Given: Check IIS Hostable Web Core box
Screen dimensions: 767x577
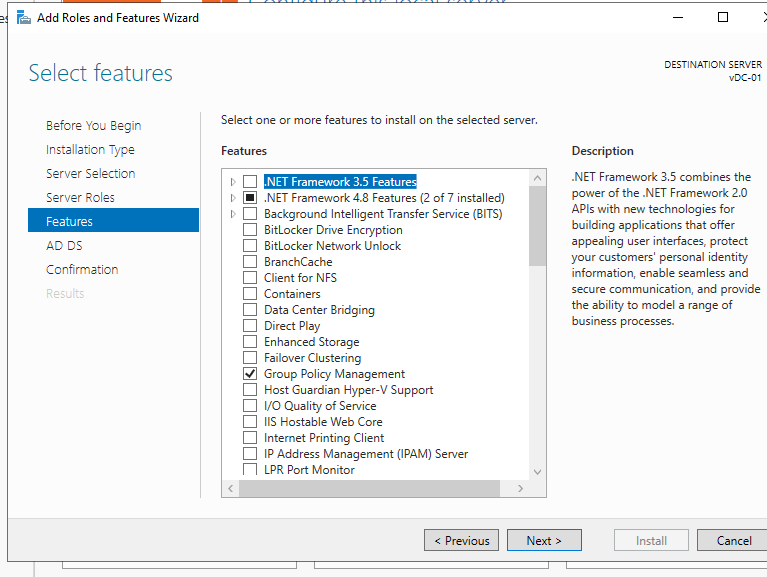Looking at the screenshot, I should pos(250,422).
